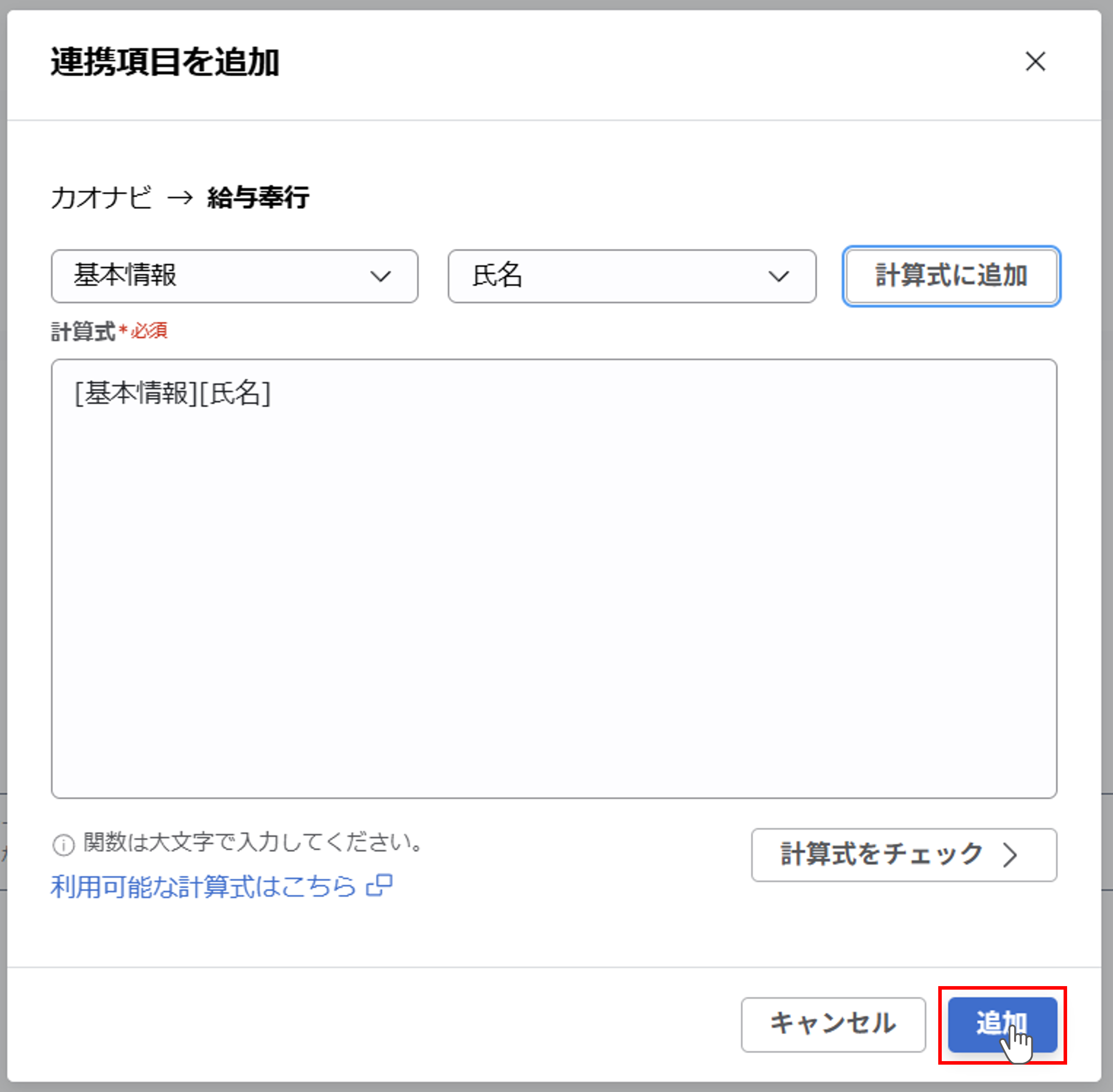Open the 氏名 item dropdown
This screenshot has height=1092, width=1113.
632,276
